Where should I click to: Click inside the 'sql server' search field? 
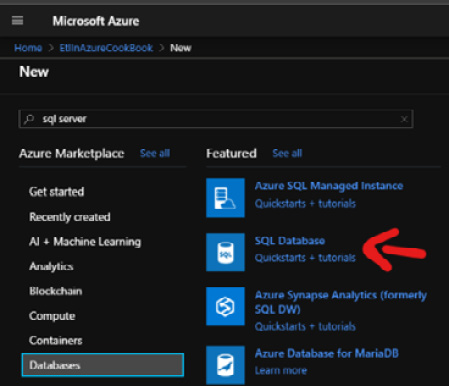click(216, 119)
